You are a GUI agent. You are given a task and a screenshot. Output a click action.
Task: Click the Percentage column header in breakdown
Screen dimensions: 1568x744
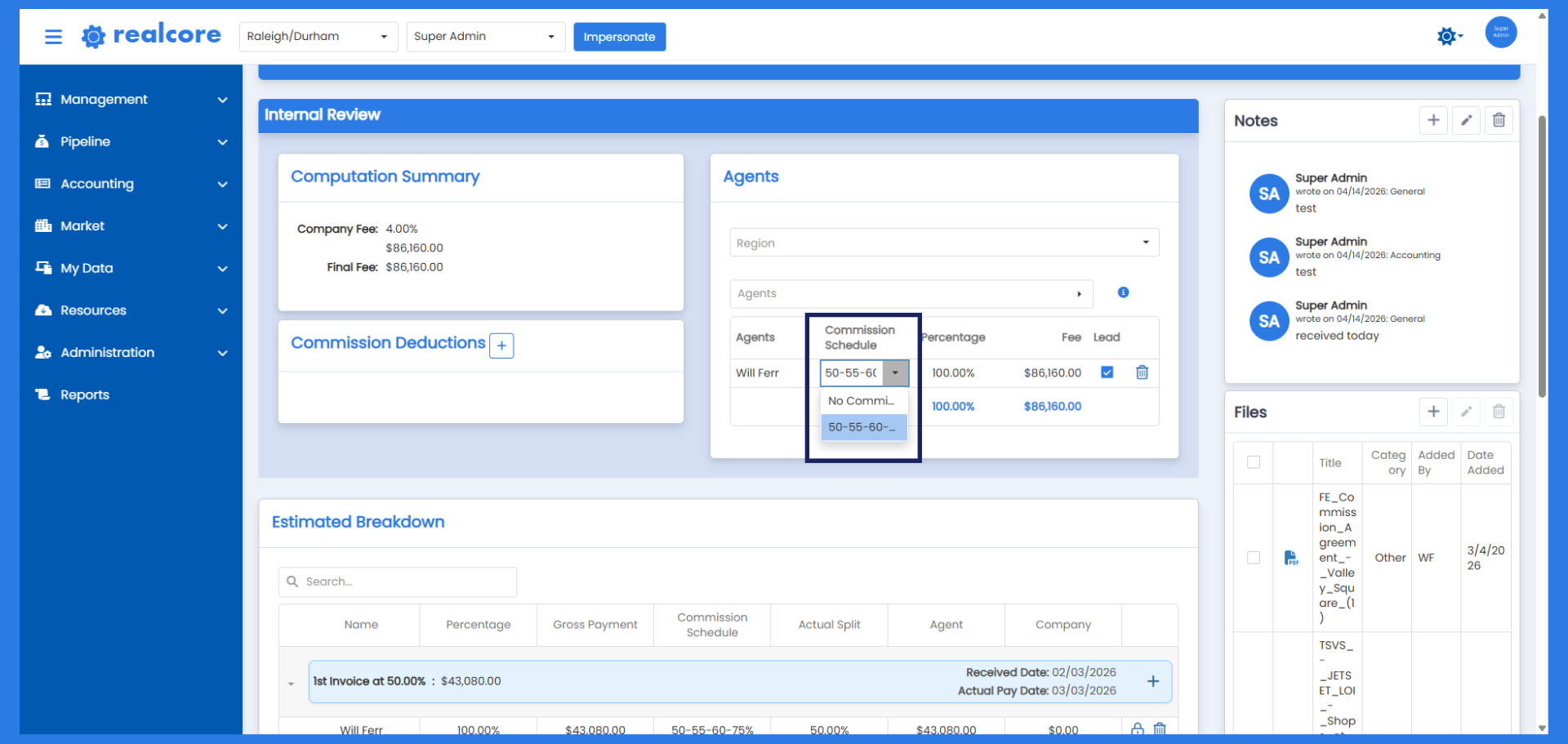478,625
